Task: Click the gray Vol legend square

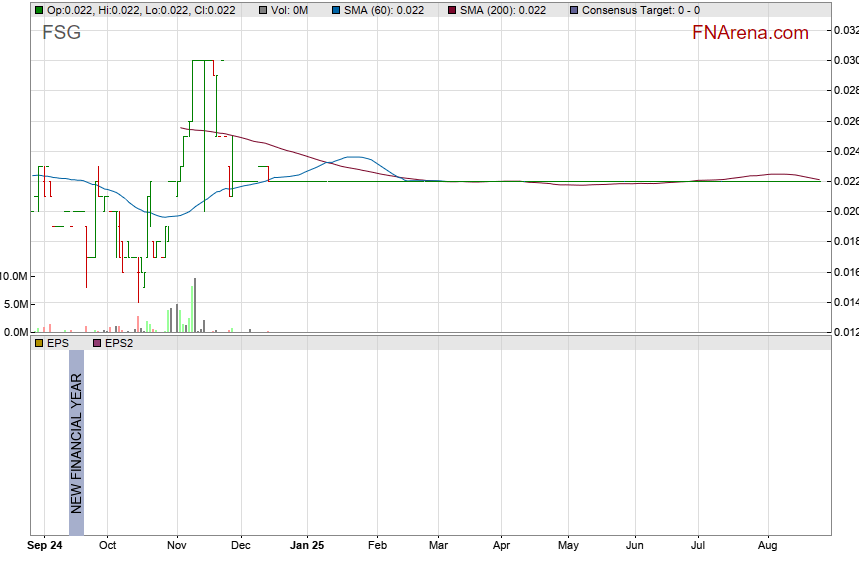Action: [263, 10]
